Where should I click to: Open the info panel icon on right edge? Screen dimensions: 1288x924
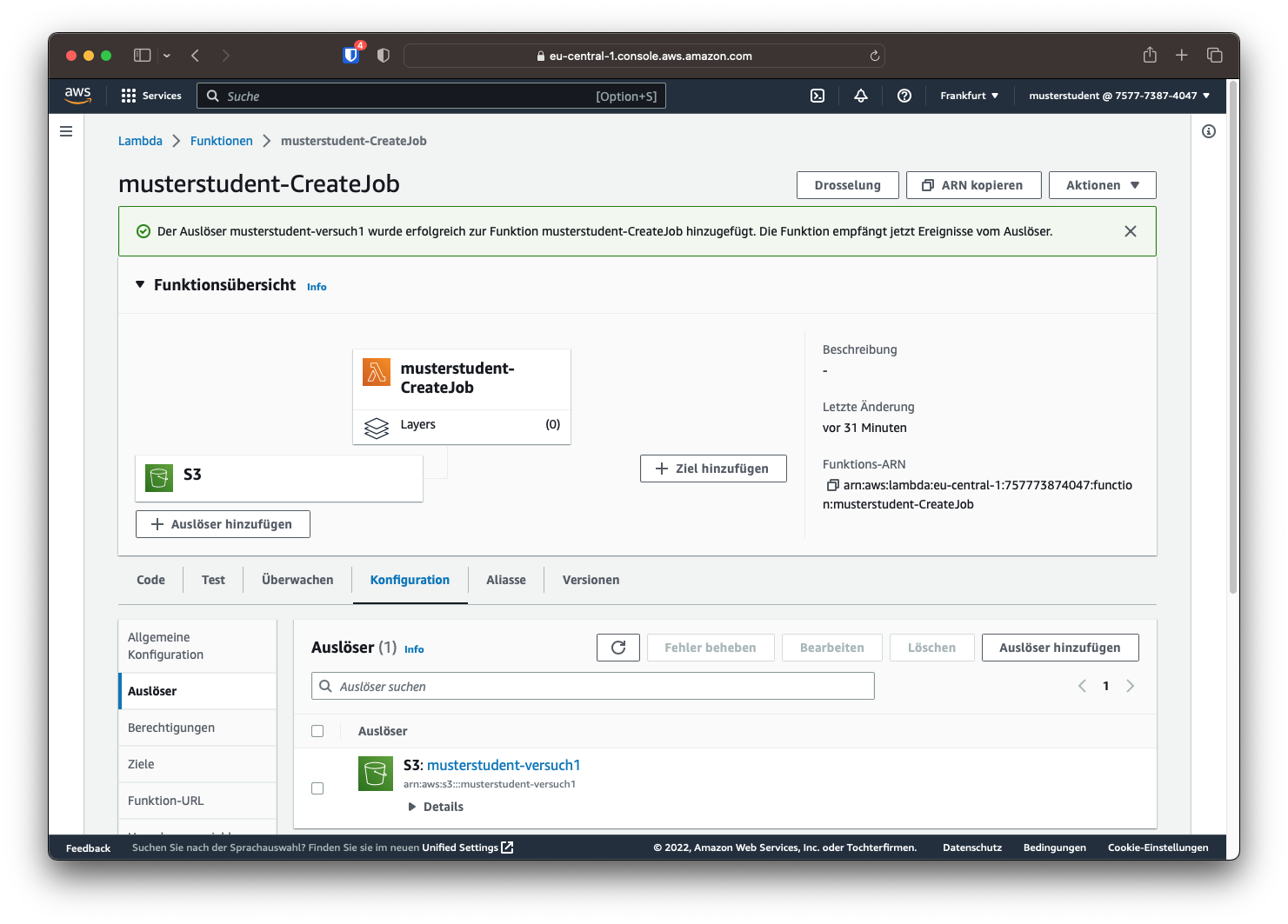coord(1209,131)
